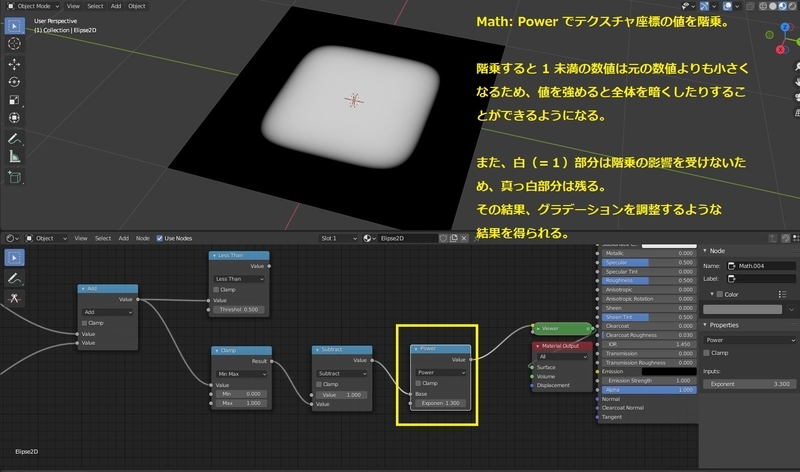Toggle X-ray mode
The height and width of the screenshot is (472, 800).
click(x=750, y=6)
